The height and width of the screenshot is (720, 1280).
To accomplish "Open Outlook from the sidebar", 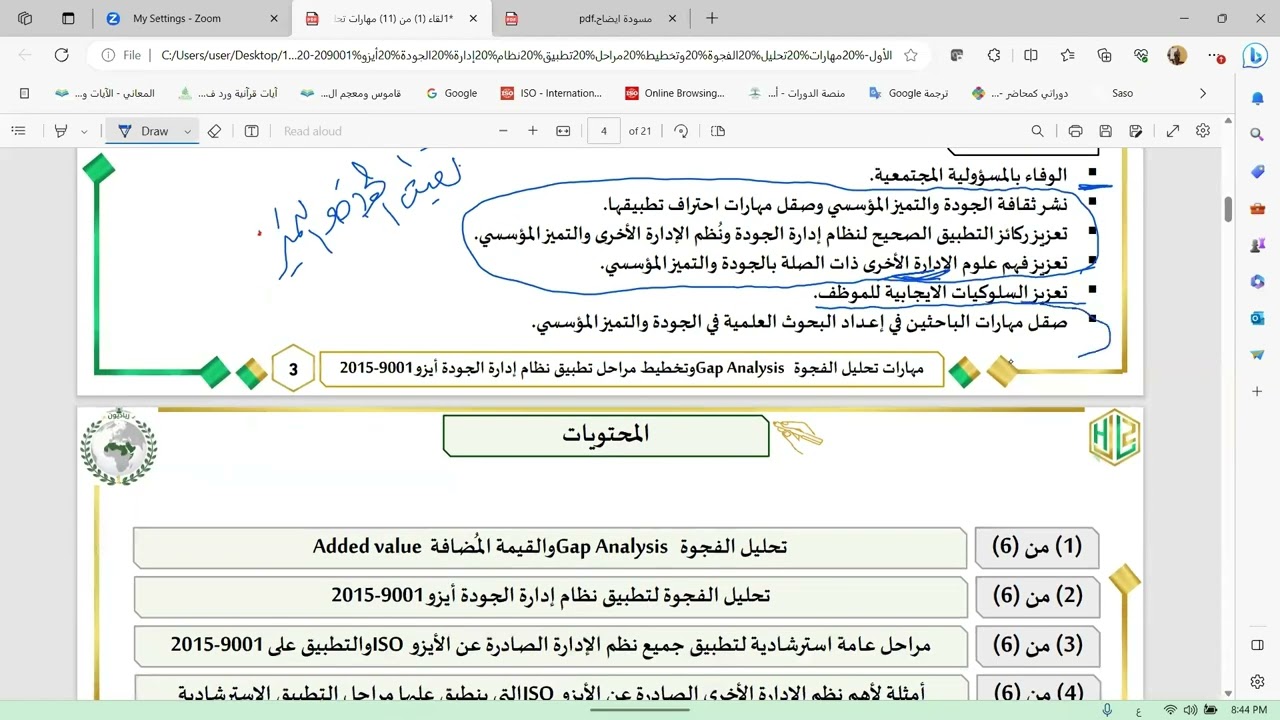I will point(1257,318).
